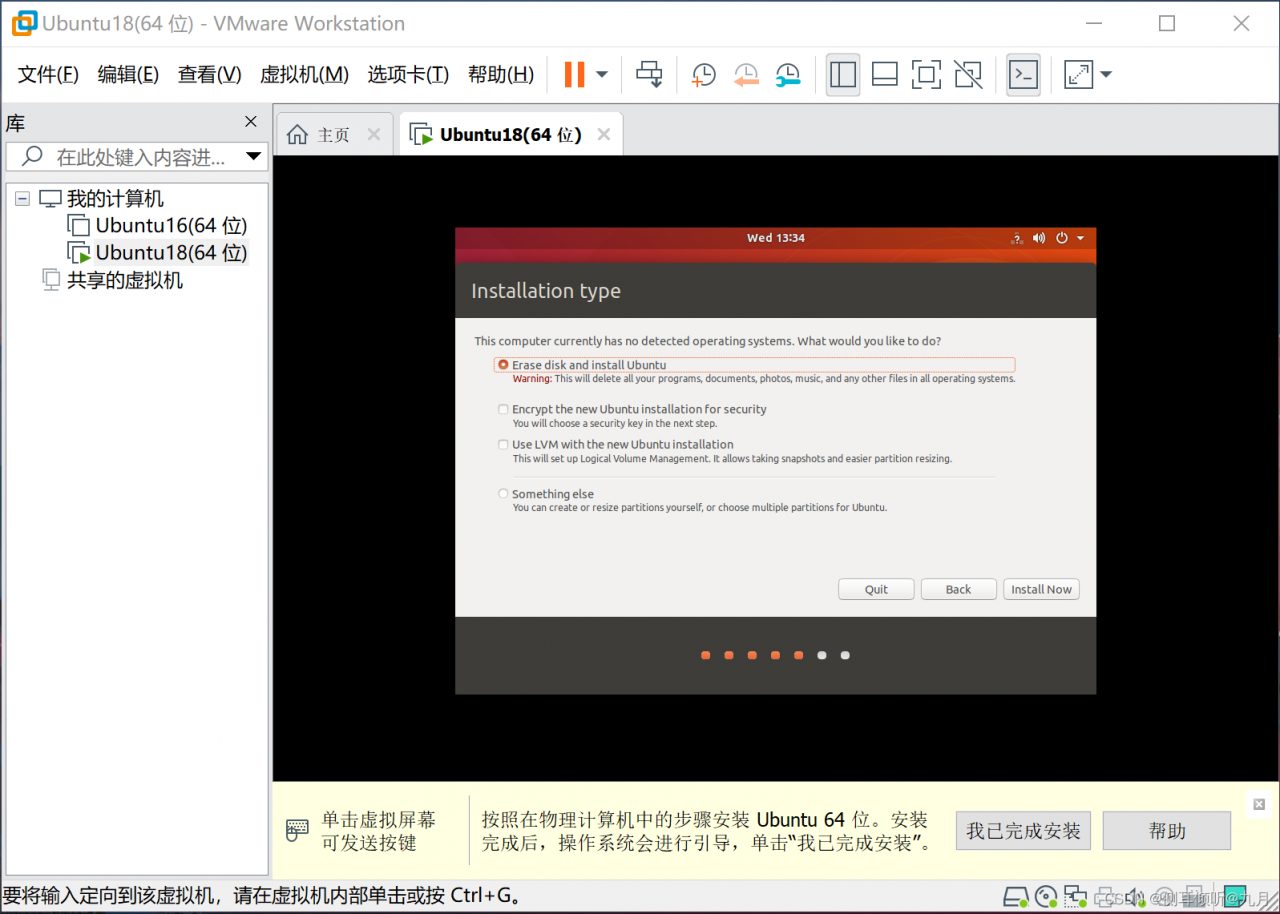Click the Quit button in installer
The image size is (1280, 914).
[x=876, y=589]
